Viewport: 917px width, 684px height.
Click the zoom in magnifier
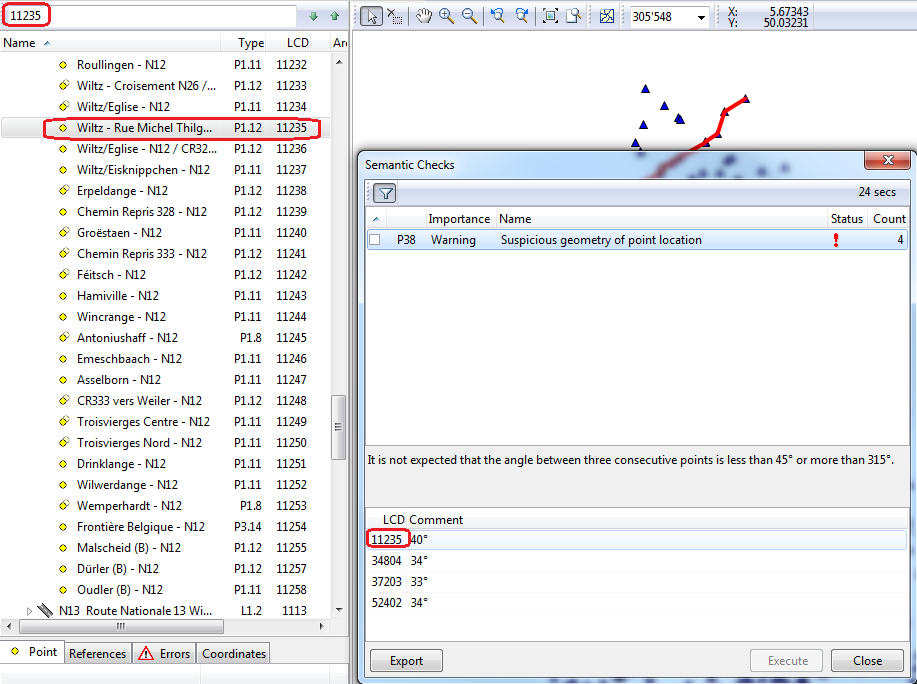(x=446, y=16)
